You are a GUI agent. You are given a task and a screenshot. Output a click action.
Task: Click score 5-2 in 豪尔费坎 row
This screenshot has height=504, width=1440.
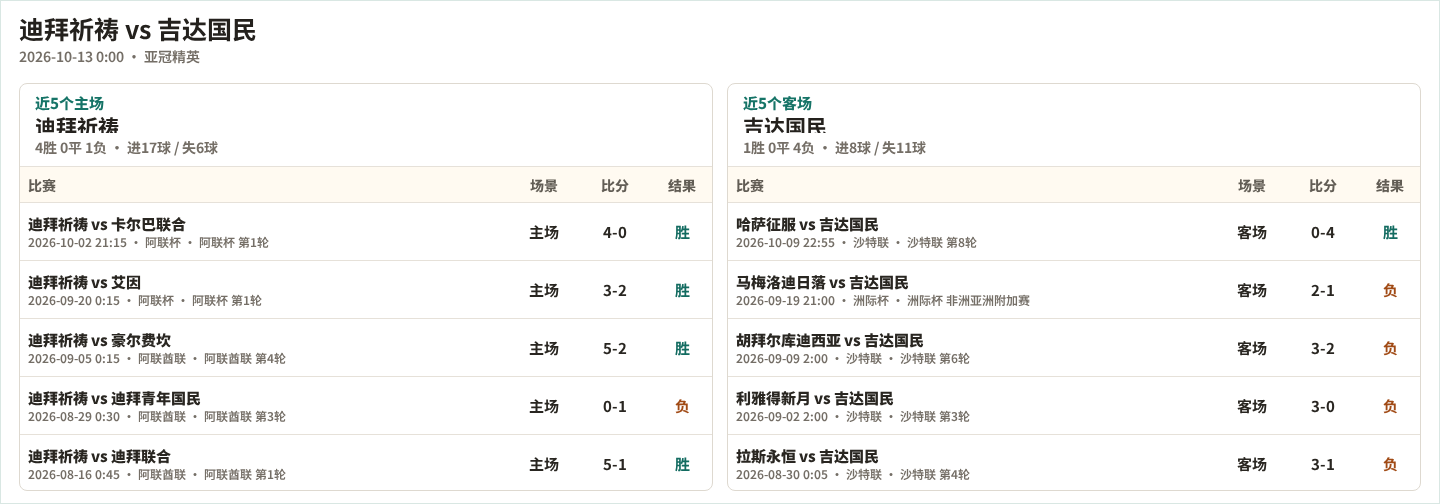click(615, 348)
